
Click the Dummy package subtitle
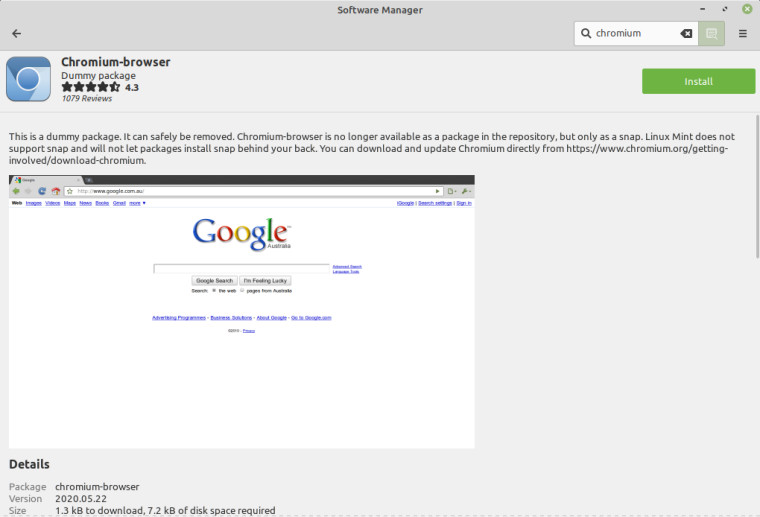tap(98, 76)
